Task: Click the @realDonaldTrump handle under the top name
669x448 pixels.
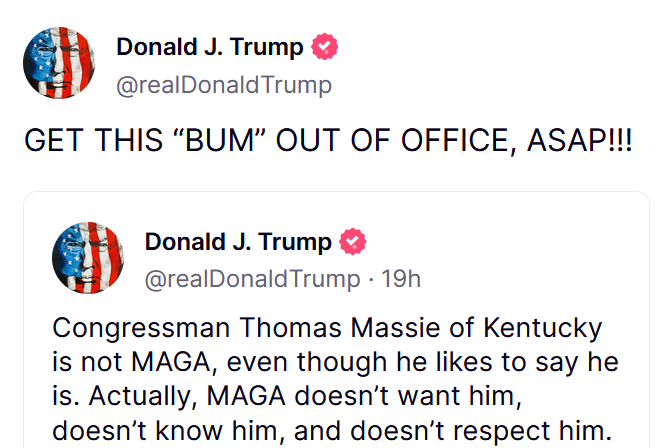Action: click(224, 85)
